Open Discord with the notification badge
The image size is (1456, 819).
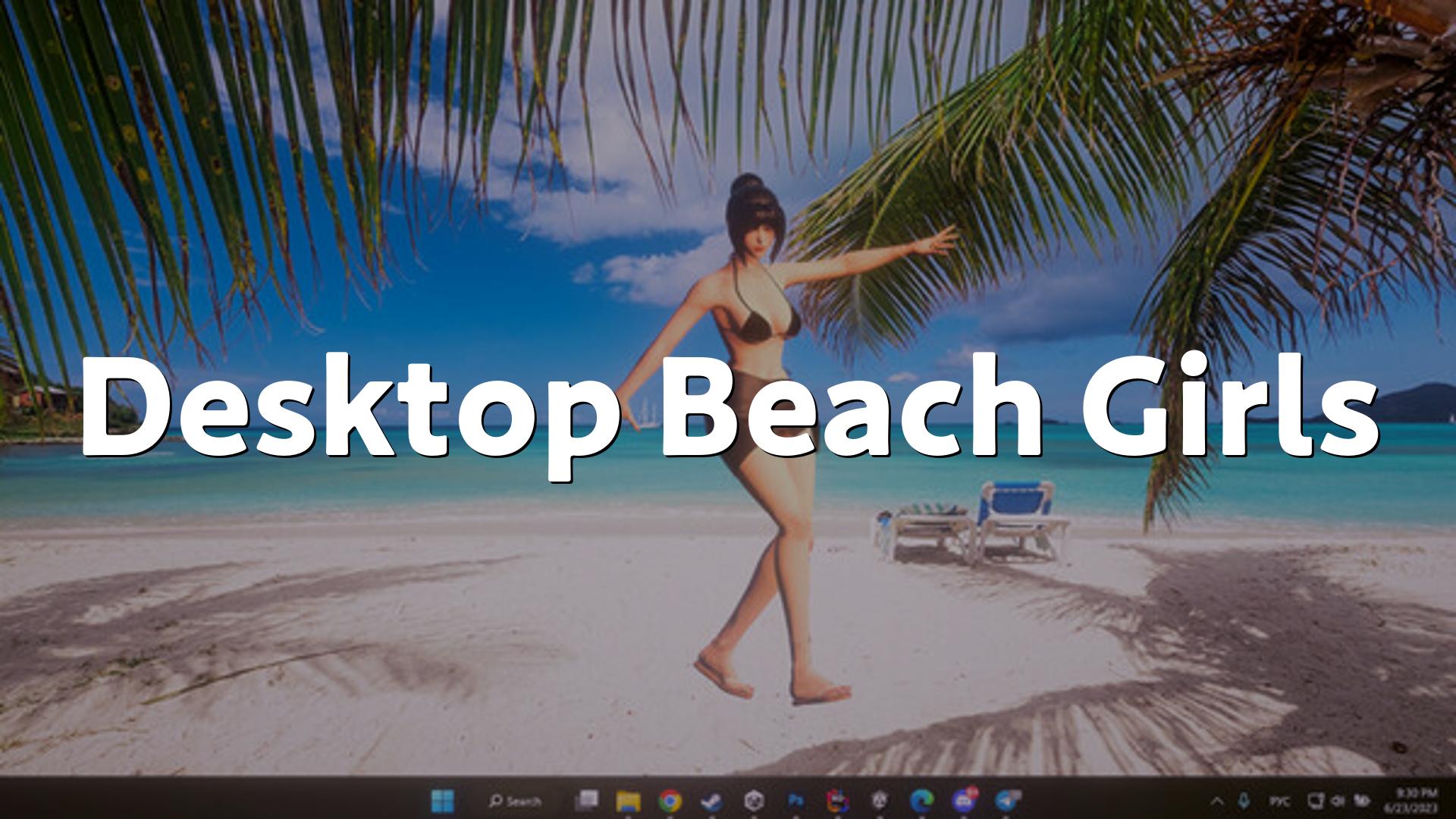point(964,800)
